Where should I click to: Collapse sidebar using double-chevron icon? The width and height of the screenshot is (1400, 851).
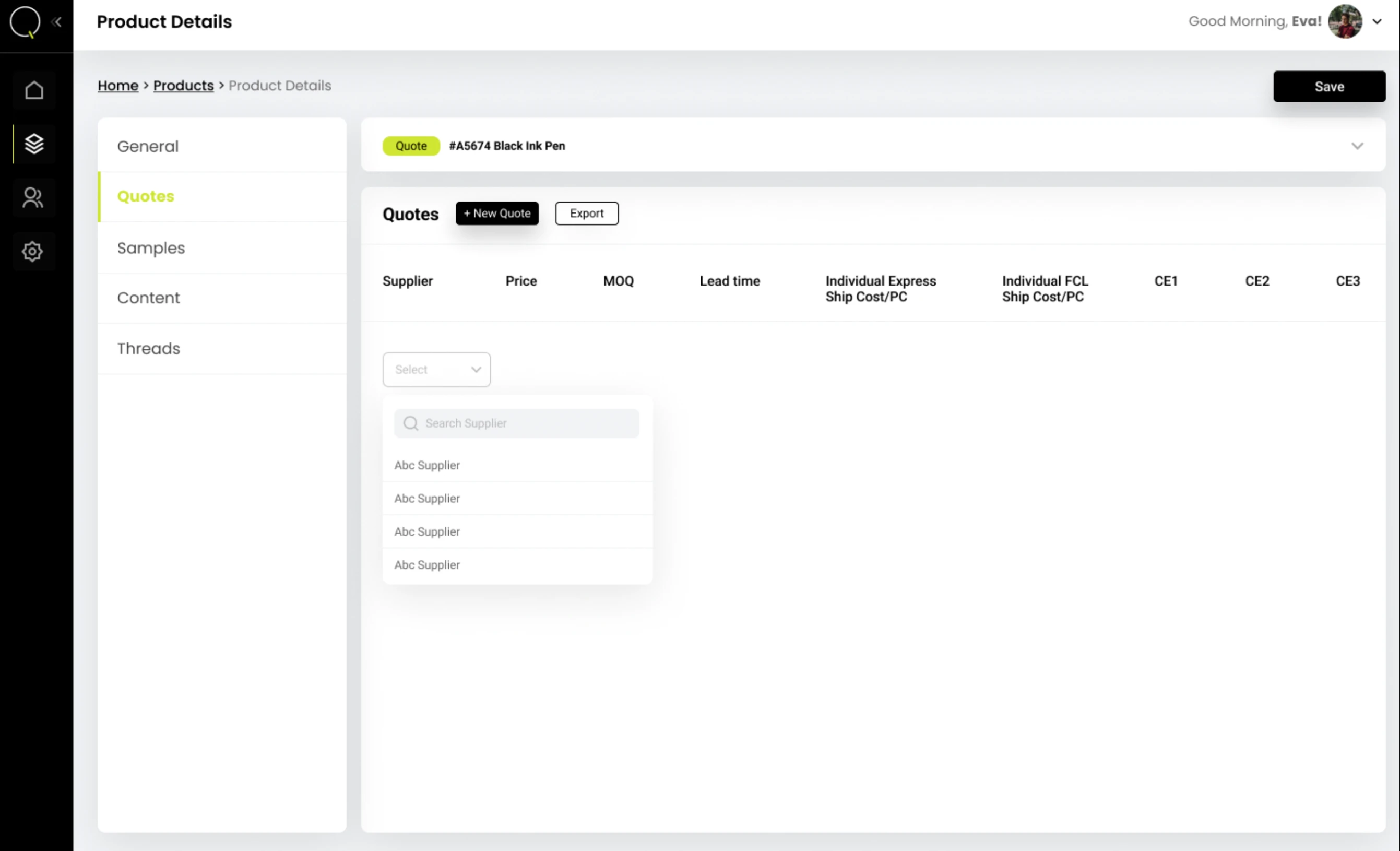57,22
